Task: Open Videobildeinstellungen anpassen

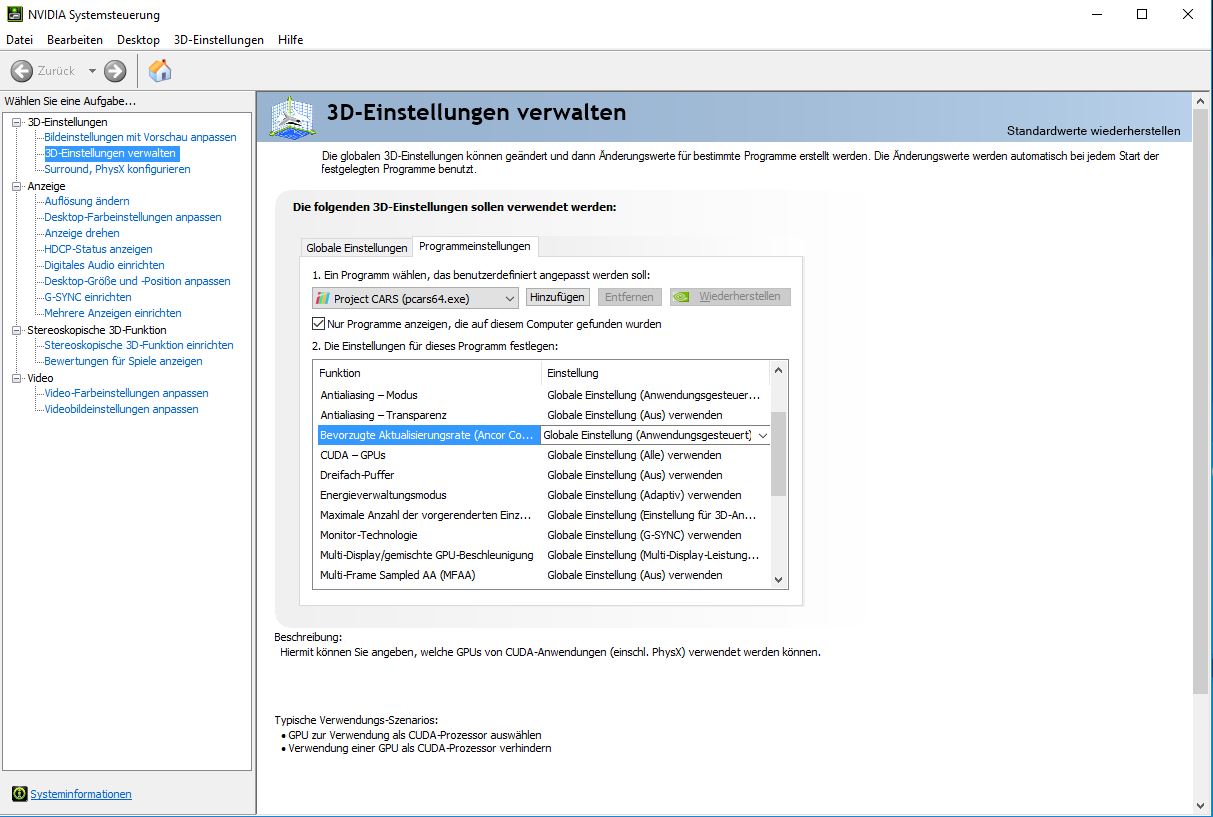Action: coord(121,409)
